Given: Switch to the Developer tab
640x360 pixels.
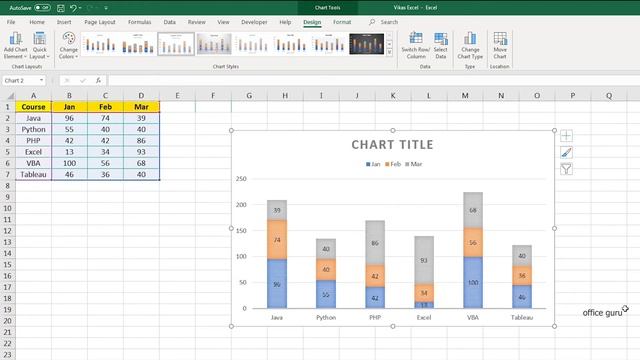Looking at the screenshot, I should pyautogui.click(x=254, y=22).
